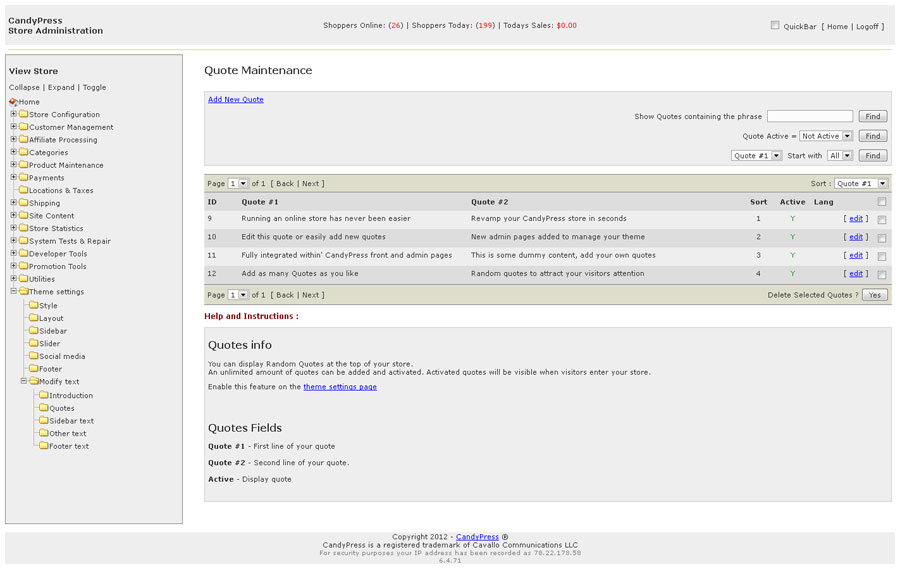Click the Categories folder icon
Screen dimensions: 900x569
click(x=24, y=152)
